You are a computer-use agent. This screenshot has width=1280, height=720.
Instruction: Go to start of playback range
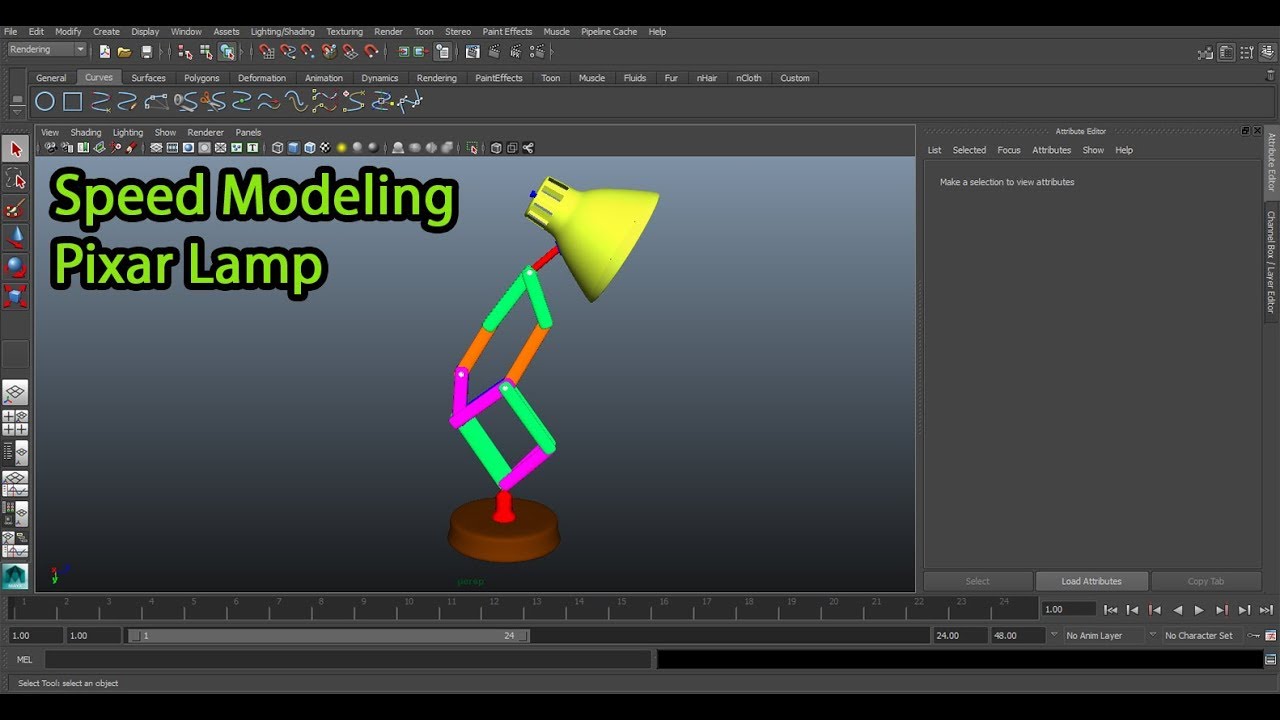pos(1110,609)
